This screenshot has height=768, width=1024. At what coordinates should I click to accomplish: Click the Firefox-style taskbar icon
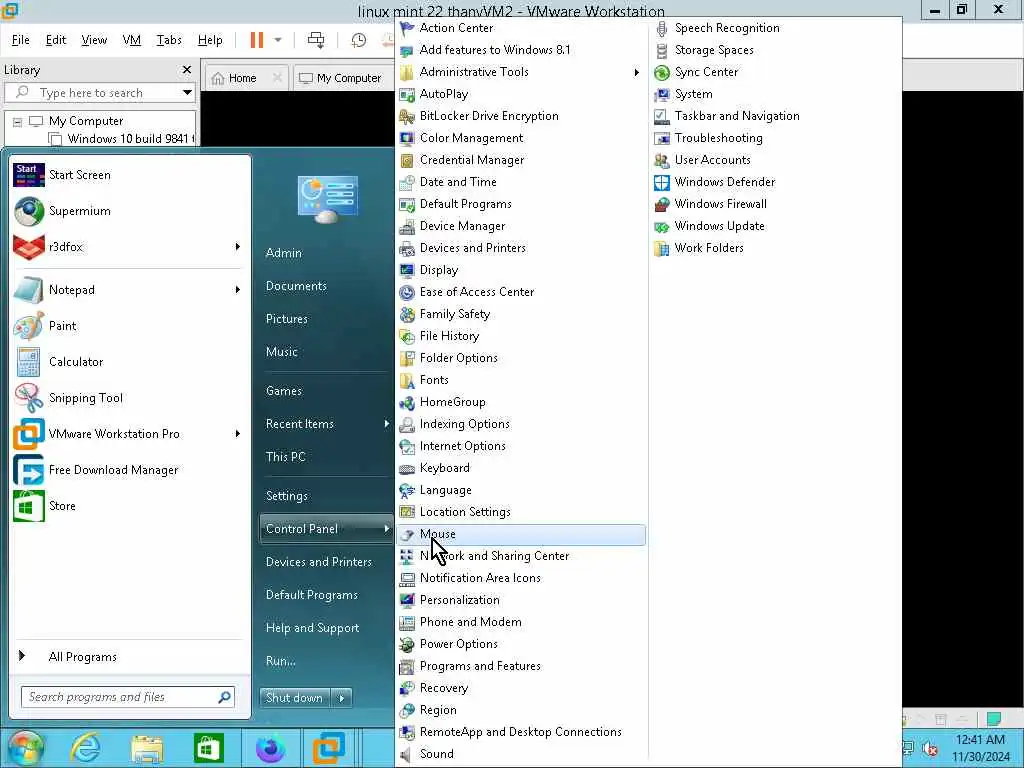(270, 748)
